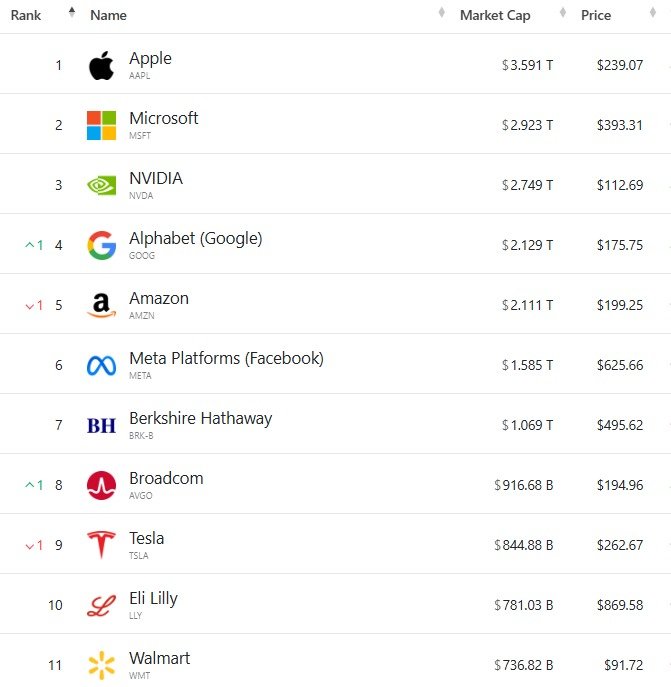This screenshot has height=687, width=671.
Task: Click the Microsoft logo icon
Action: pos(101,125)
